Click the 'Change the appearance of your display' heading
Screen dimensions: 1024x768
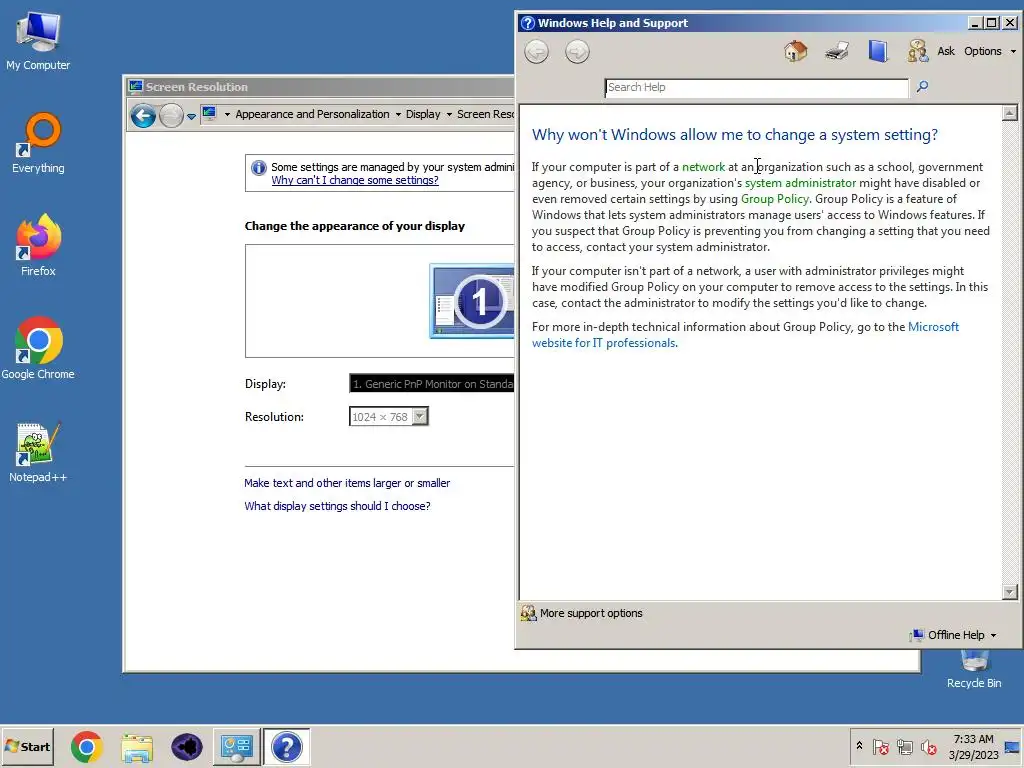(355, 226)
